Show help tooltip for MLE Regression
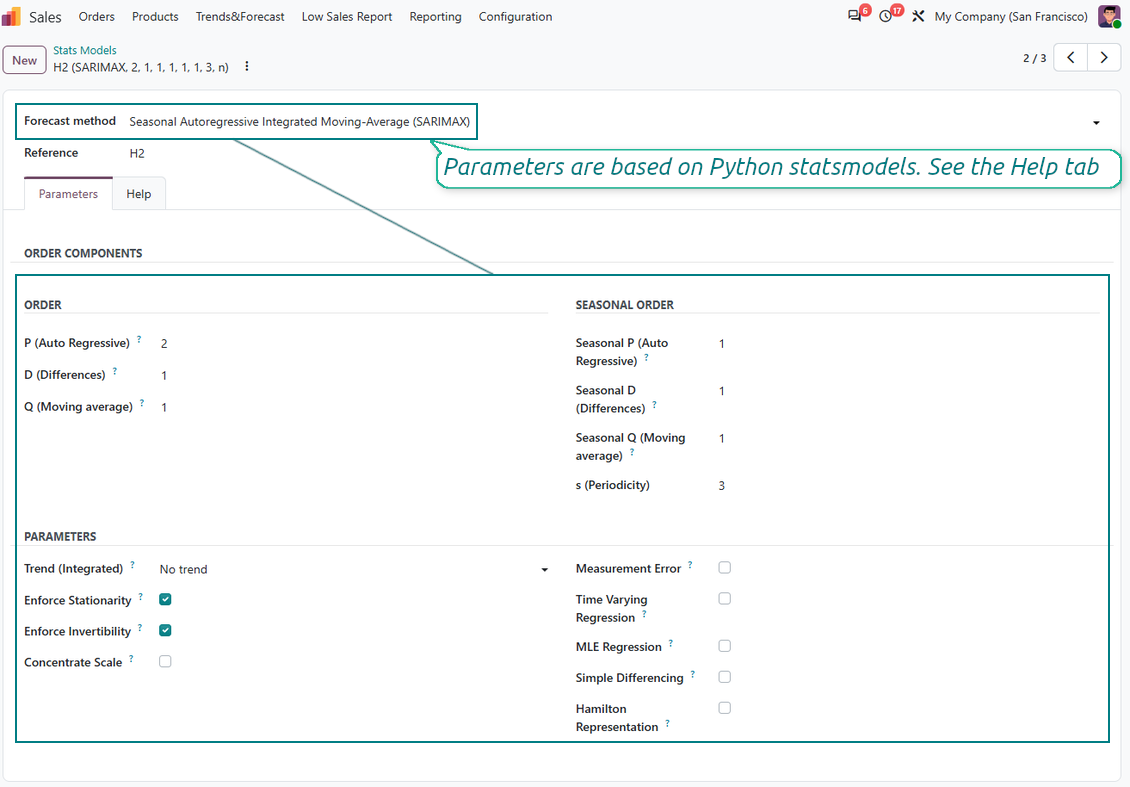1130x787 pixels. tap(671, 643)
